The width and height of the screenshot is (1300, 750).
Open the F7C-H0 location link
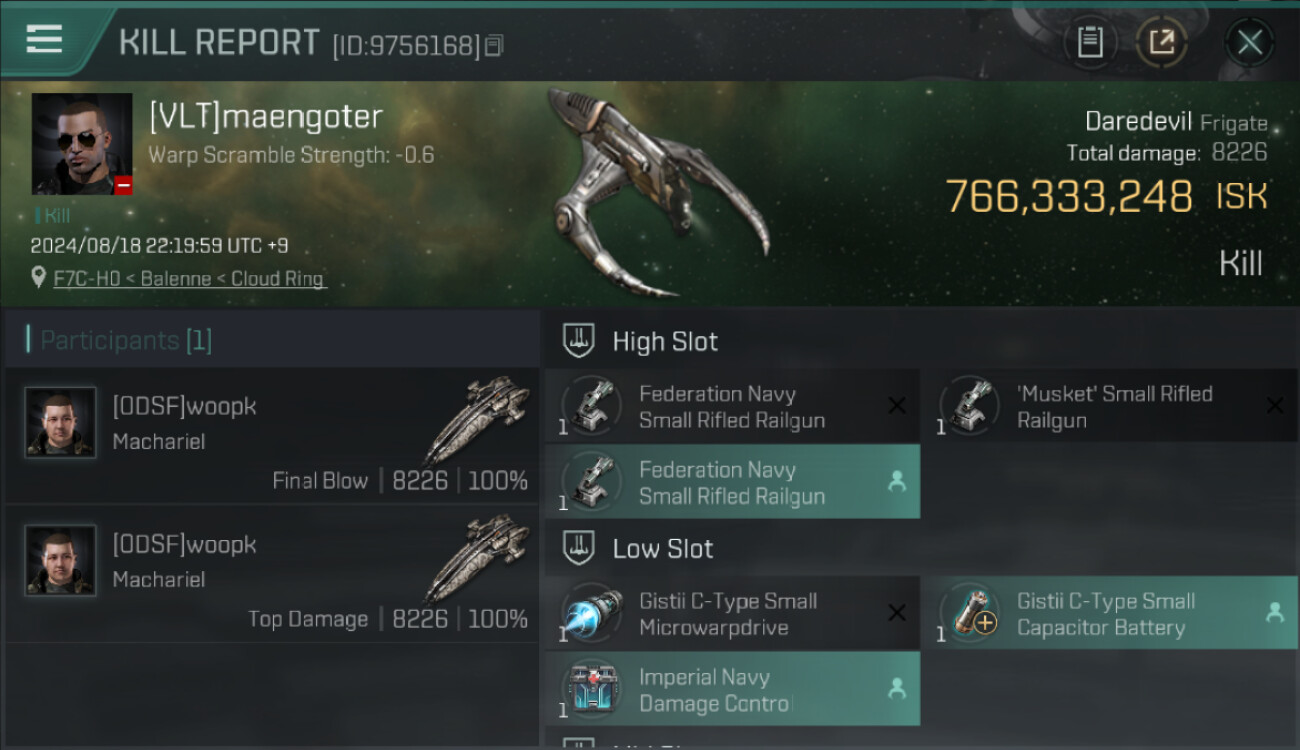pos(190,279)
